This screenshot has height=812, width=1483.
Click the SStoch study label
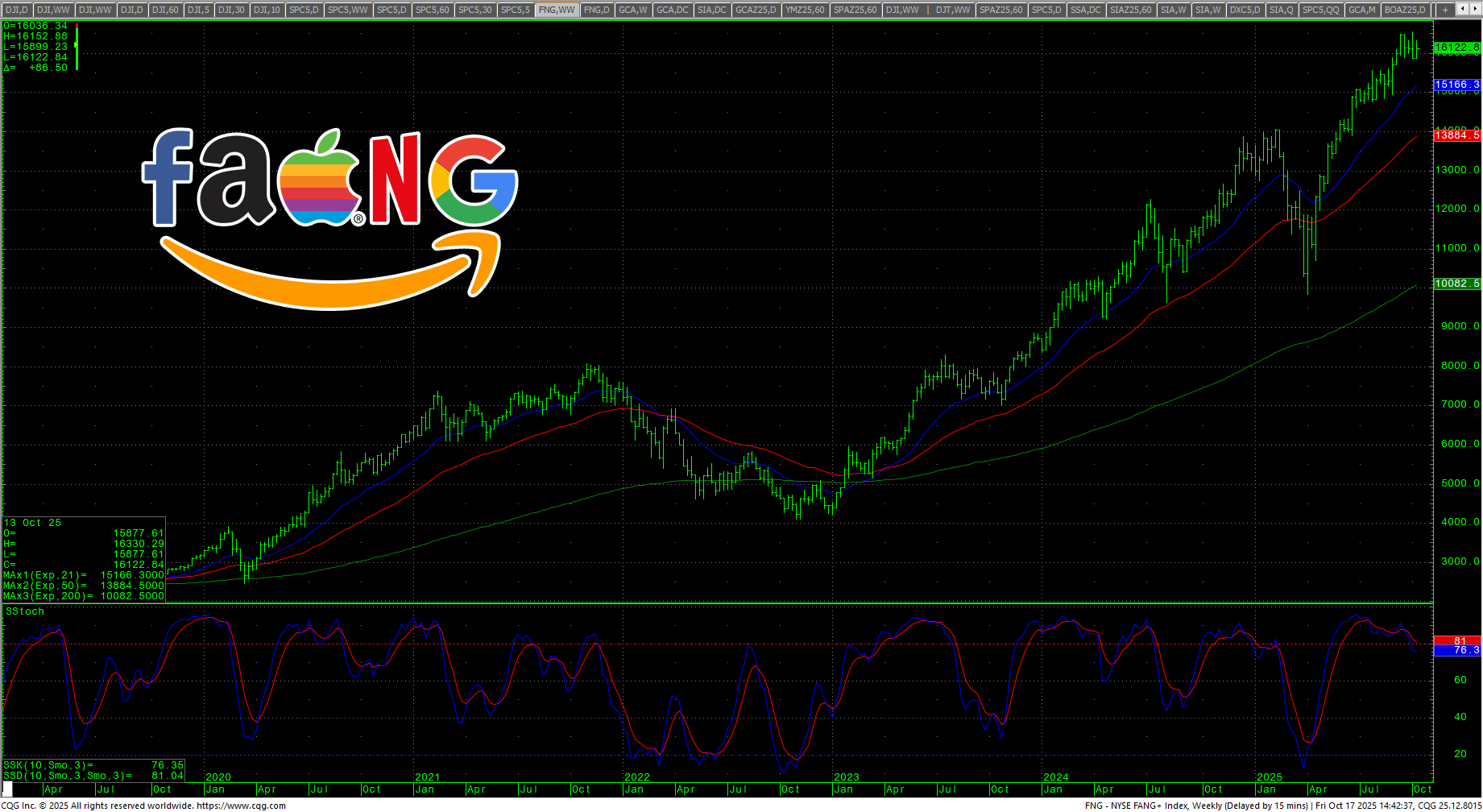pos(25,611)
